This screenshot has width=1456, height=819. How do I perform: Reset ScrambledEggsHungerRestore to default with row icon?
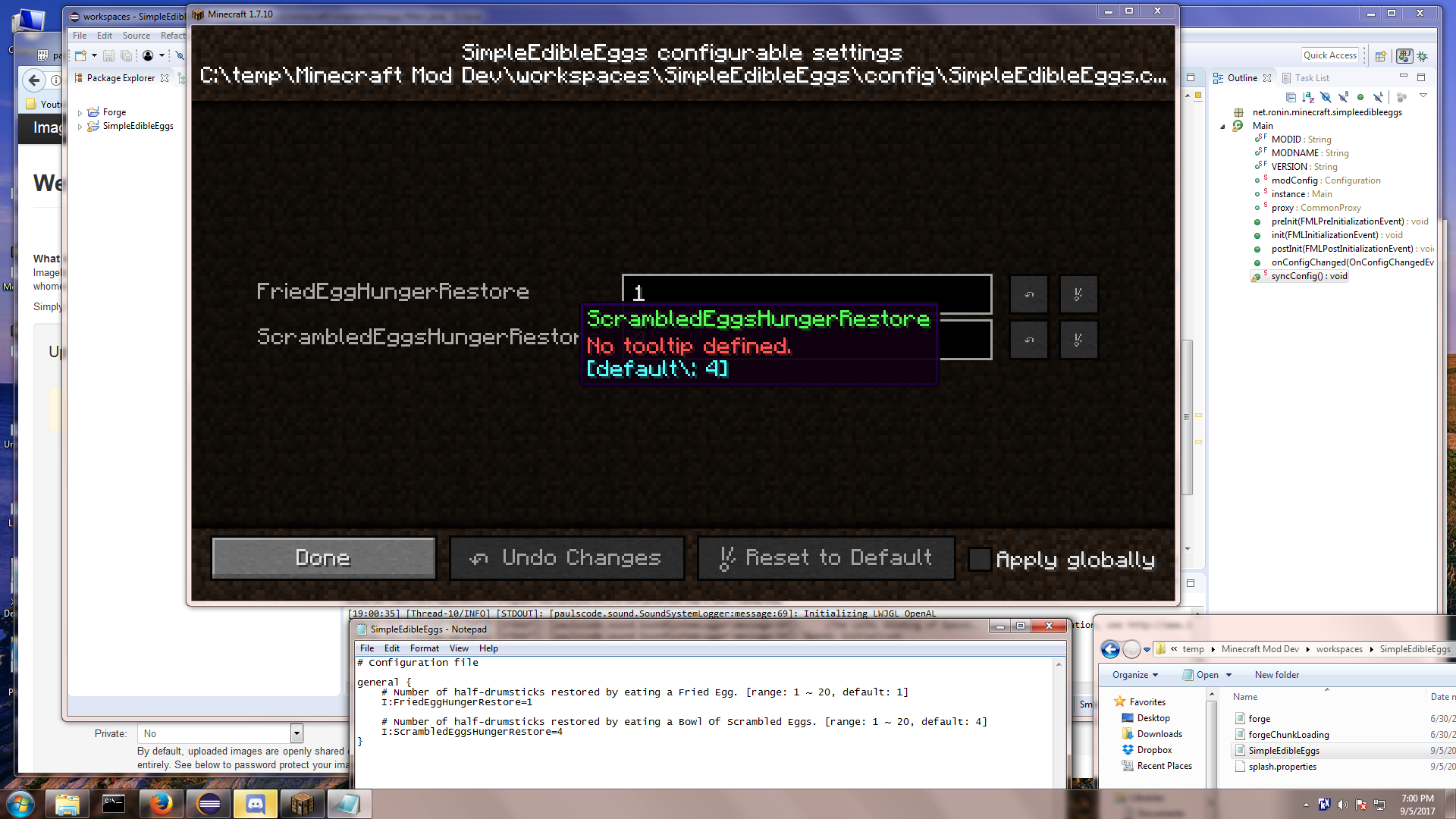1078,340
